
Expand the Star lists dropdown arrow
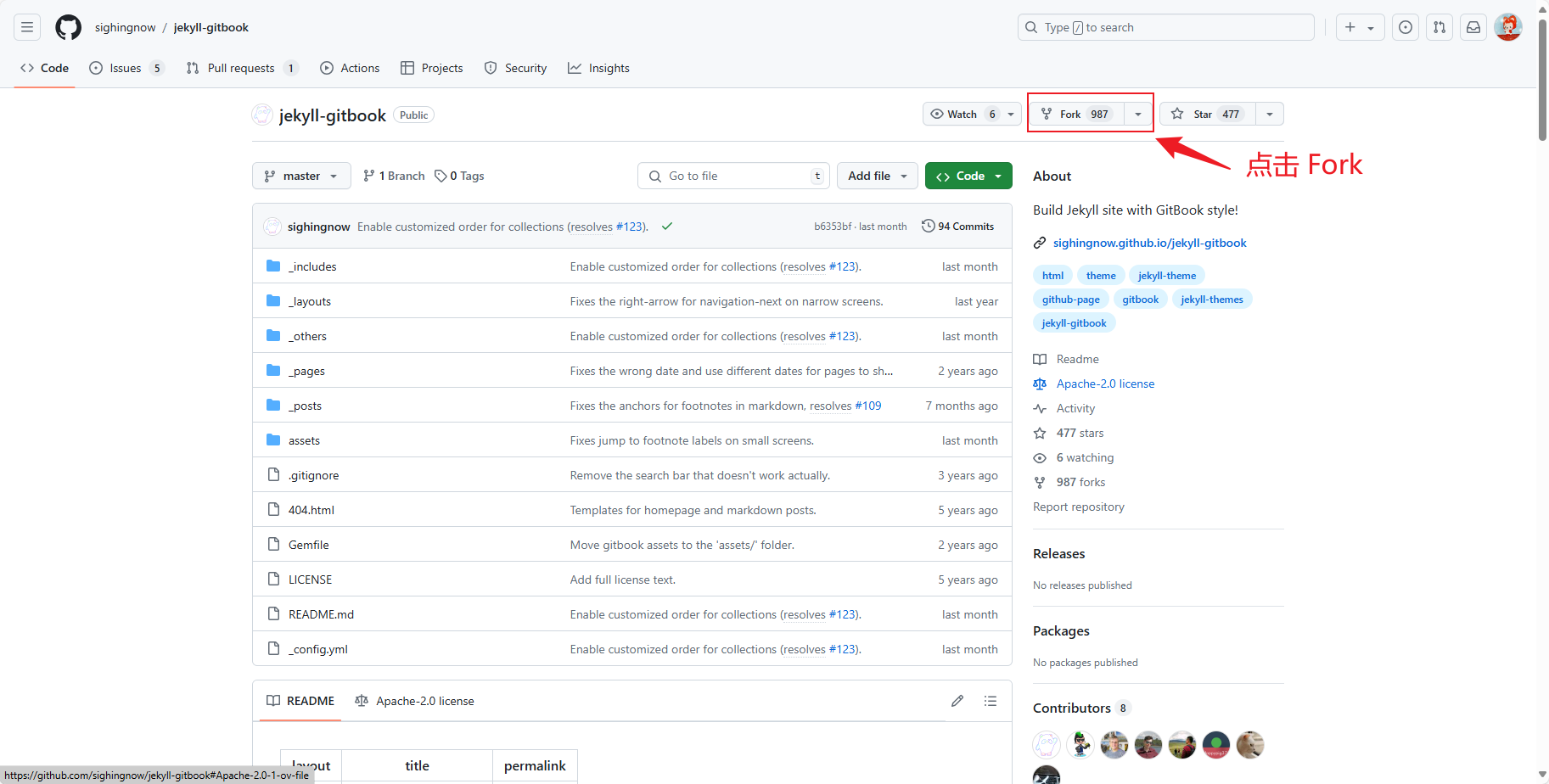click(x=1270, y=114)
